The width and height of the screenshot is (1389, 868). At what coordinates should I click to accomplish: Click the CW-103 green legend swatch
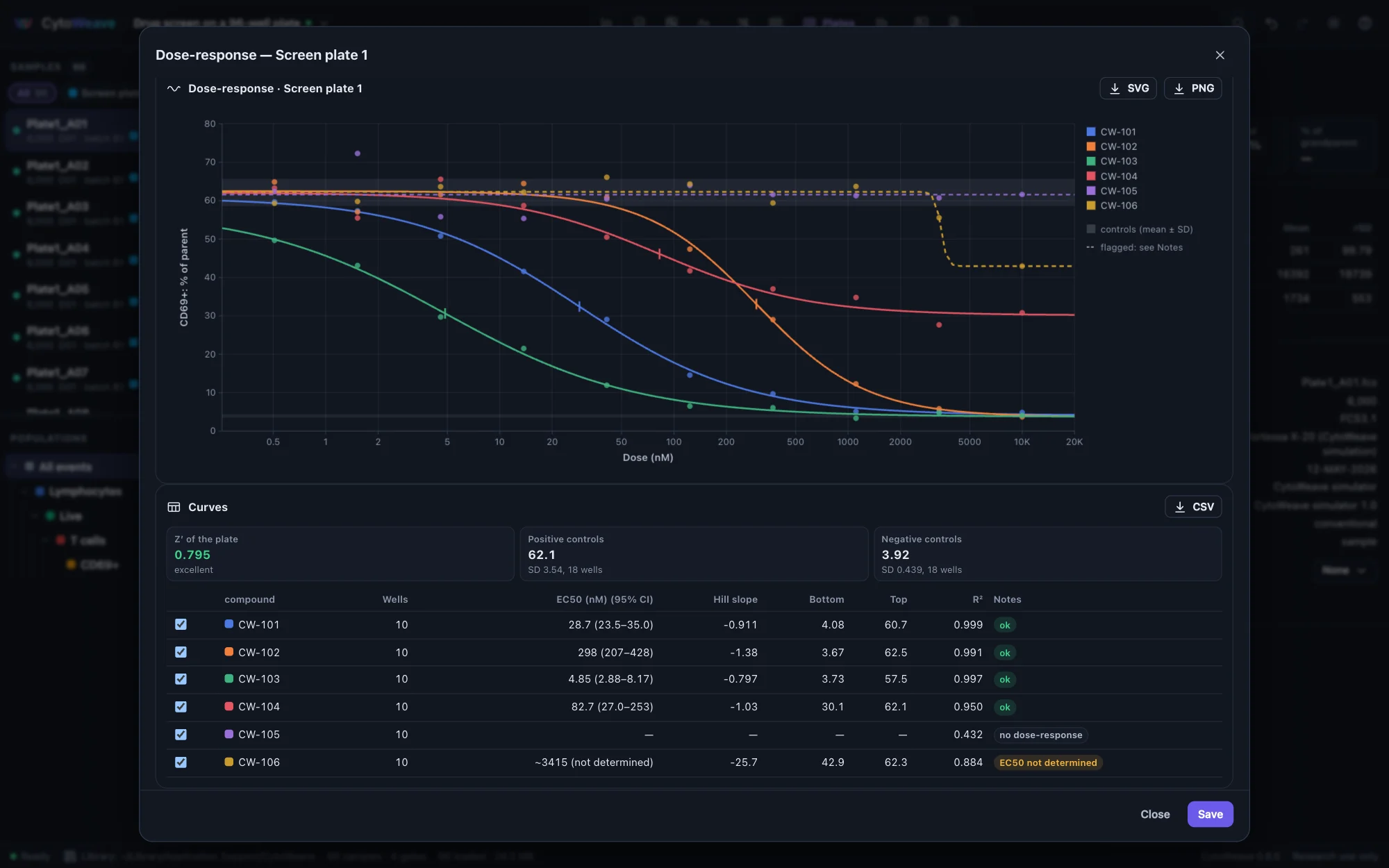point(1091,161)
